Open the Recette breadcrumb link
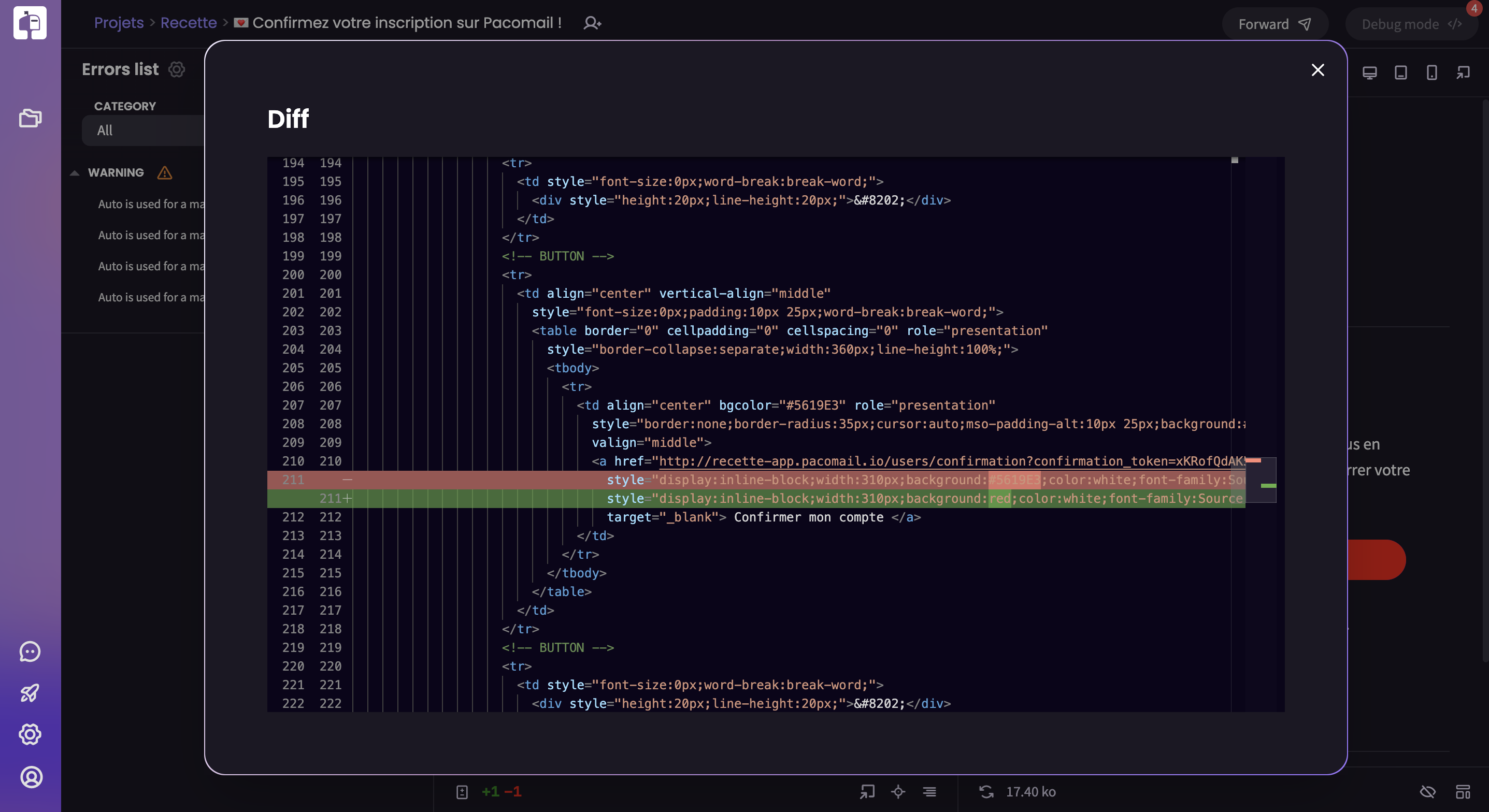This screenshot has height=812, width=1489. pos(189,23)
